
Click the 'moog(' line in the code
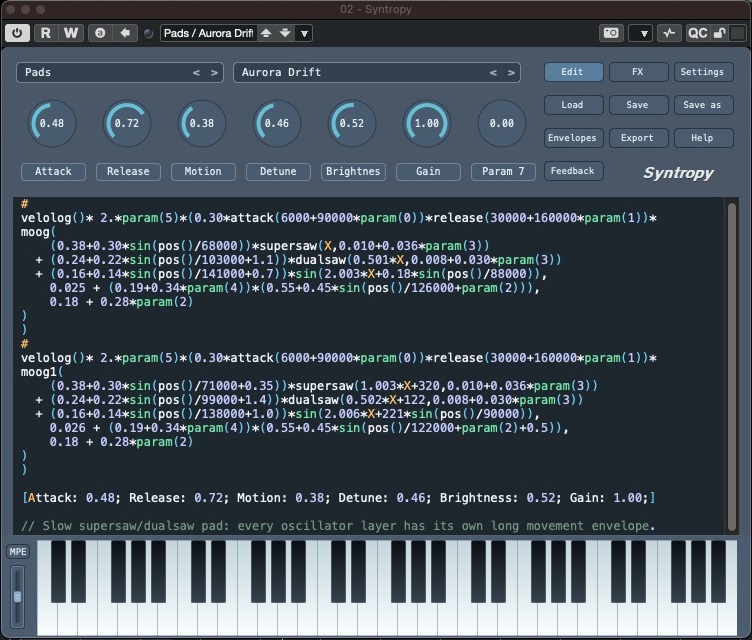38,232
